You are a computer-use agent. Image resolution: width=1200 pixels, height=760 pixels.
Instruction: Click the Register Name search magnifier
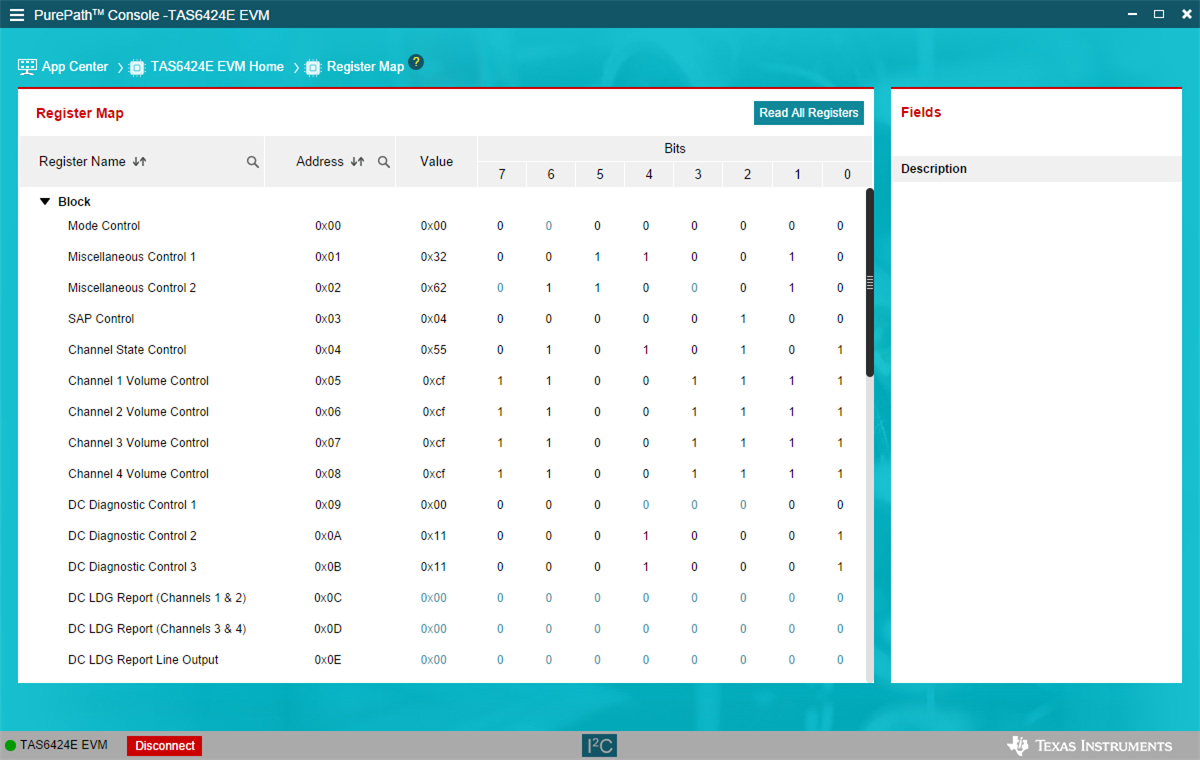(252, 161)
